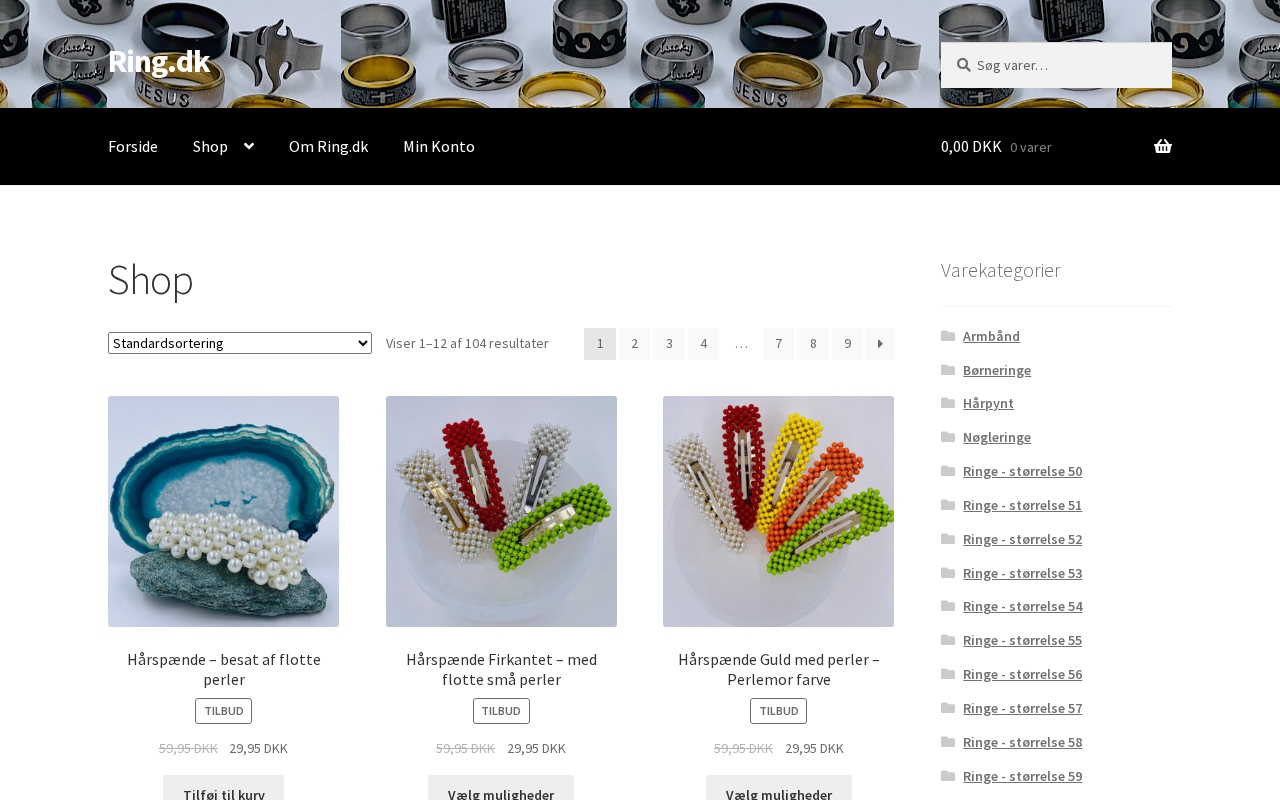Click the folder icon beside Børneringe
The image size is (1280, 800).
948,370
